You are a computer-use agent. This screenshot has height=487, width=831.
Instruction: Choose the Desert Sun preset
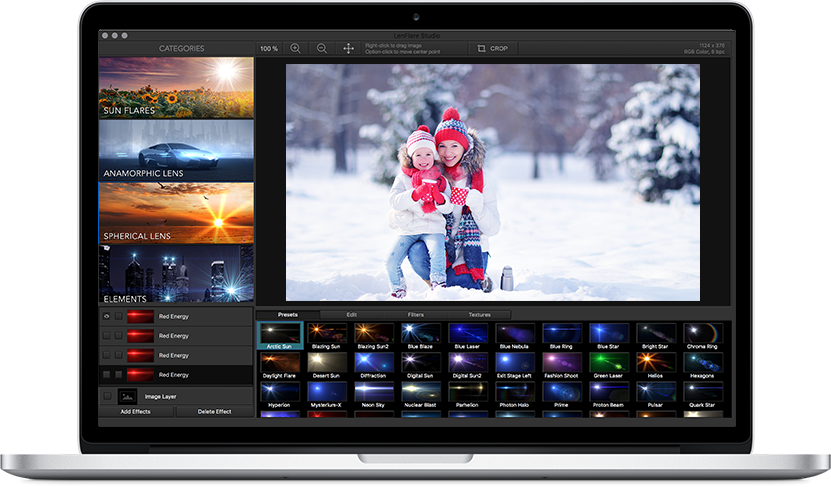326,363
